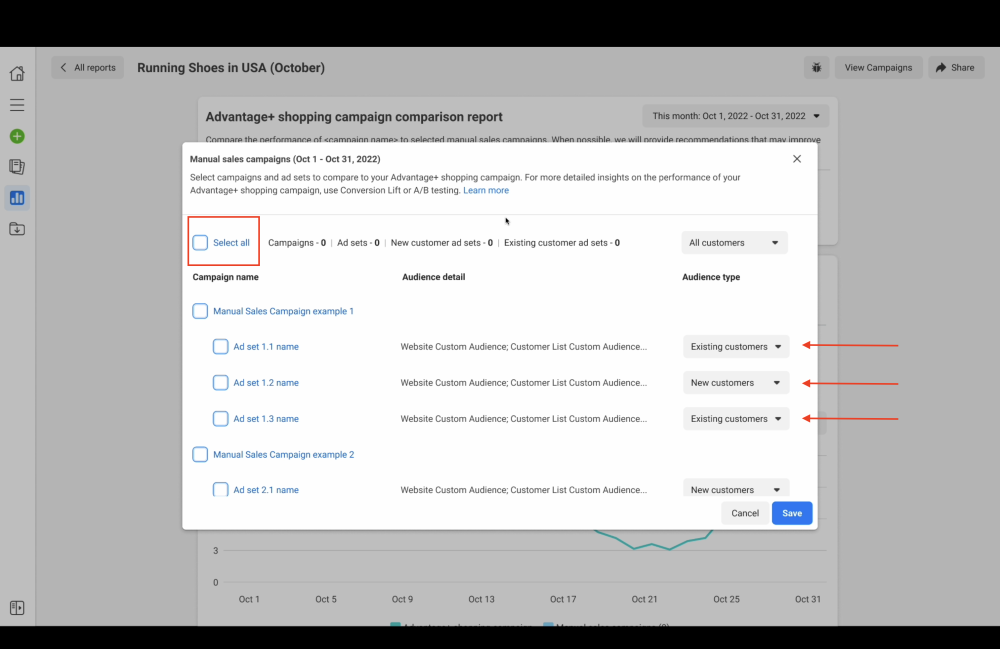Check the Ad set 1.3 checkbox

coord(221,419)
